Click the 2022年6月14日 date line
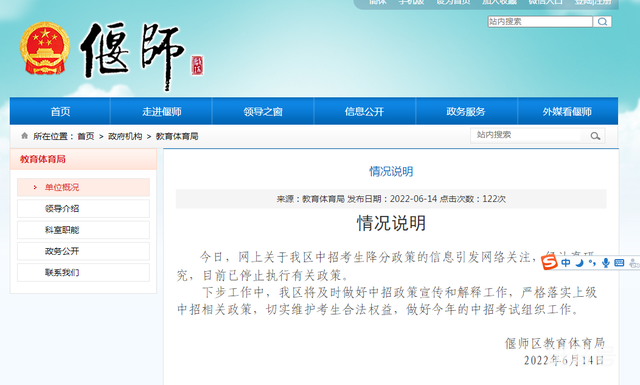Image resolution: width=640 pixels, height=385 pixels. tap(564, 360)
